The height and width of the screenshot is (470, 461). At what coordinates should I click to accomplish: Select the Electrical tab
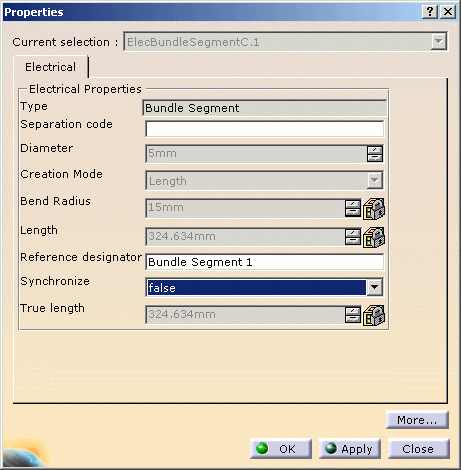click(x=50, y=67)
